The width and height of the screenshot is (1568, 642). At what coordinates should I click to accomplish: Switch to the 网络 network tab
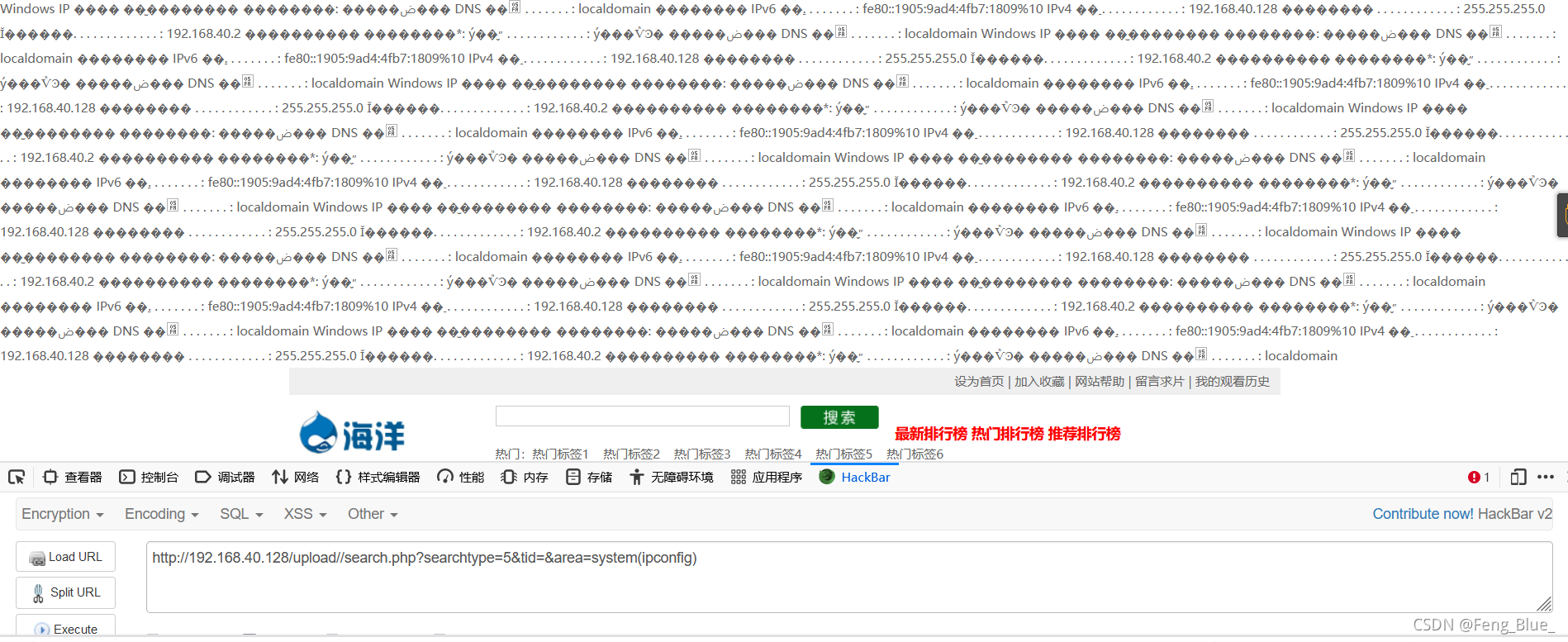pos(296,477)
